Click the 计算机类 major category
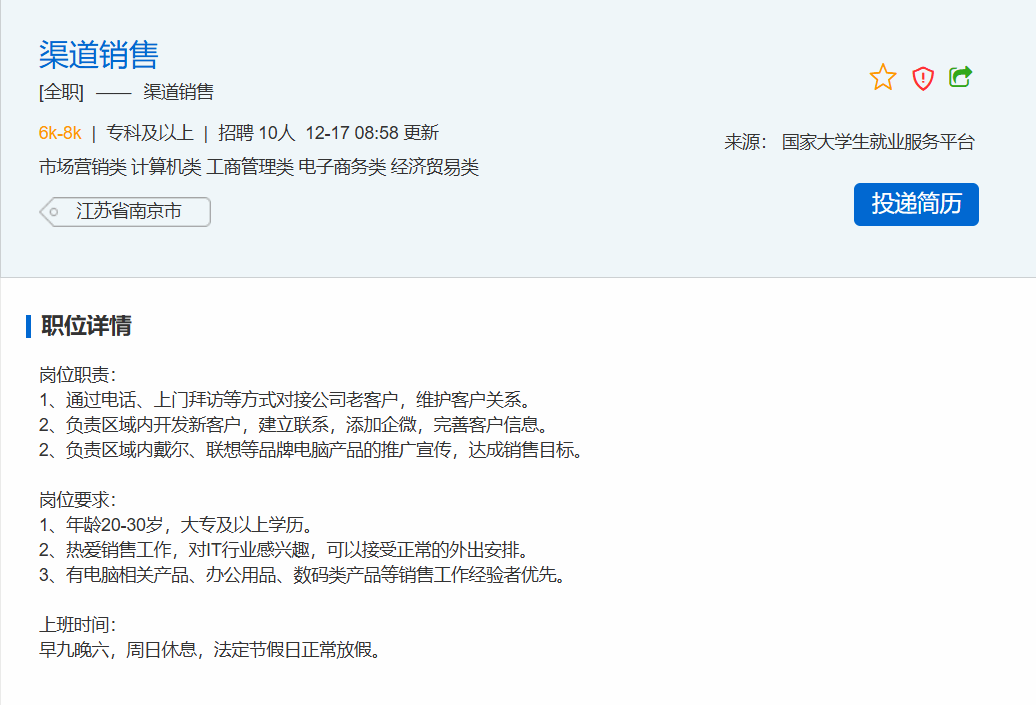 click(167, 167)
